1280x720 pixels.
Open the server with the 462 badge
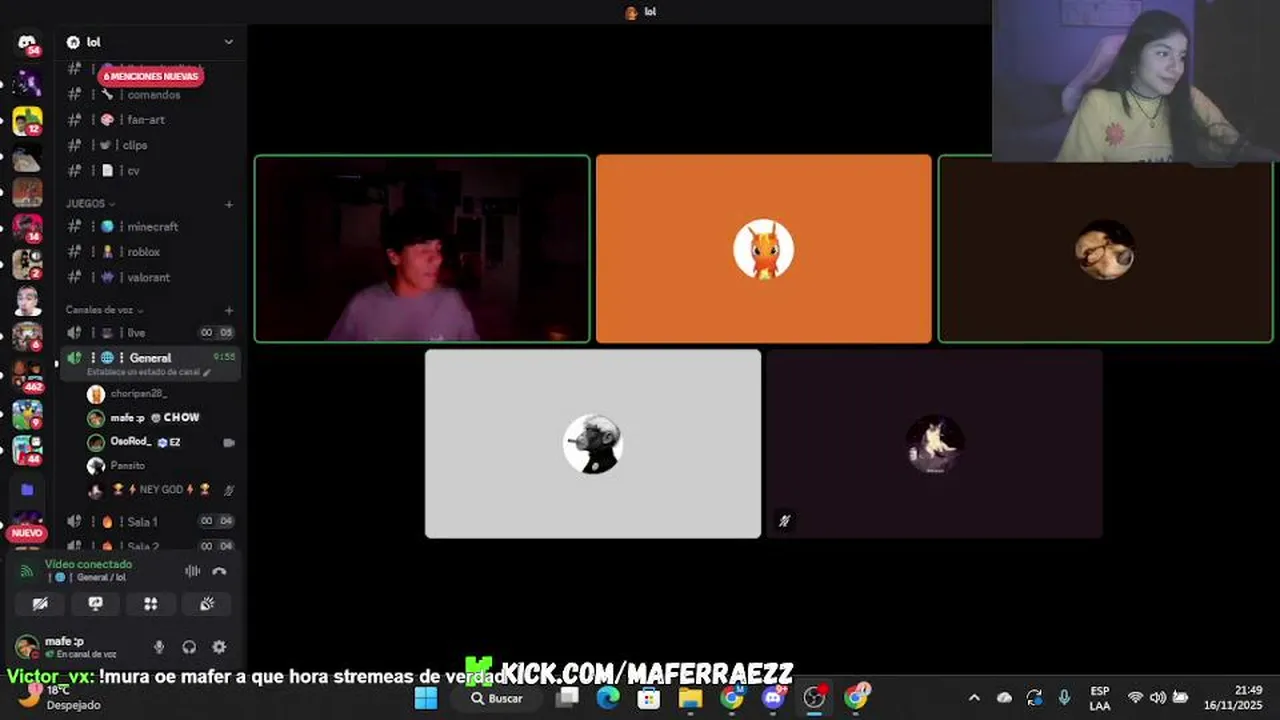[27, 375]
